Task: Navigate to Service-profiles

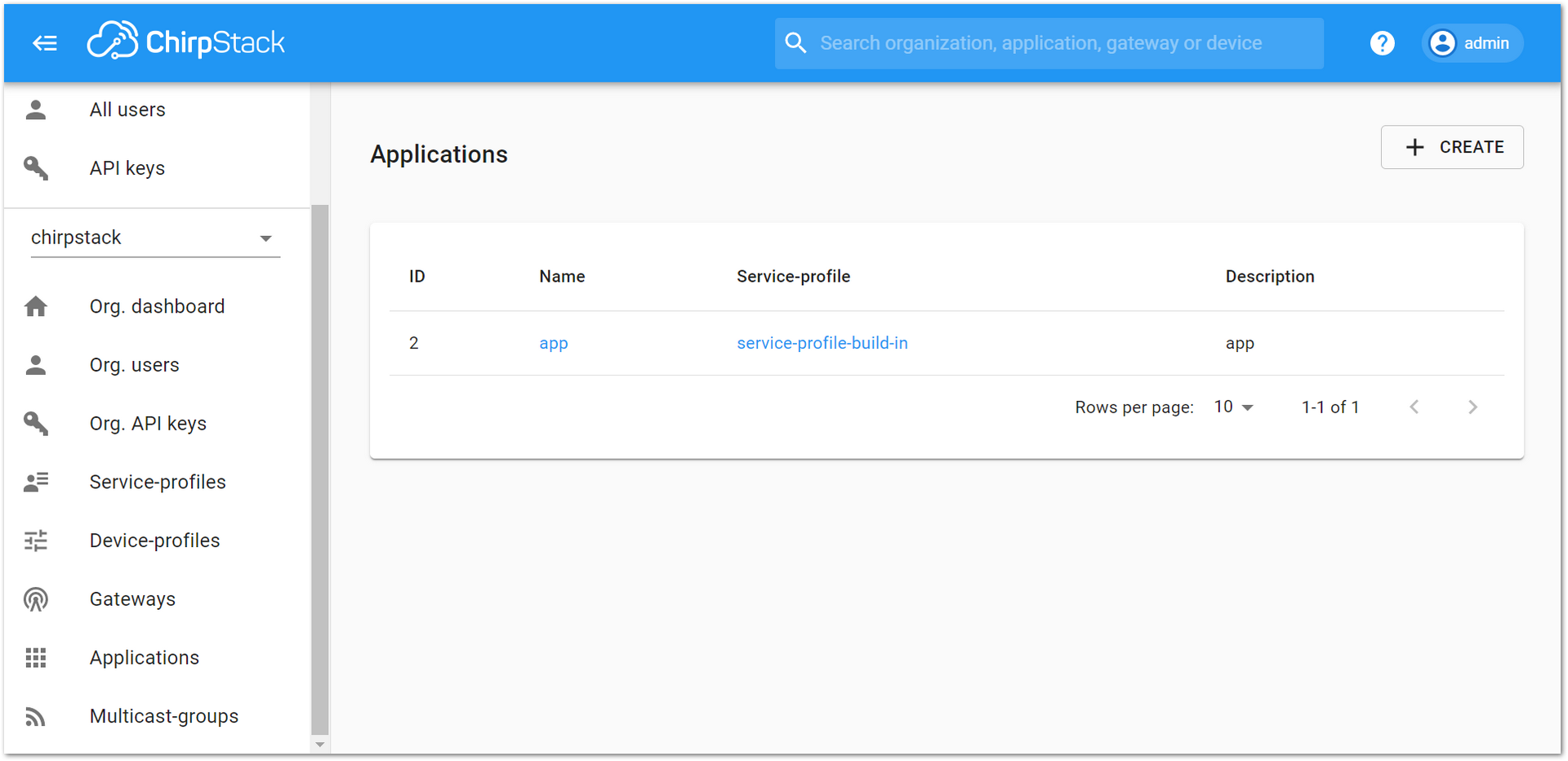Action: point(157,483)
